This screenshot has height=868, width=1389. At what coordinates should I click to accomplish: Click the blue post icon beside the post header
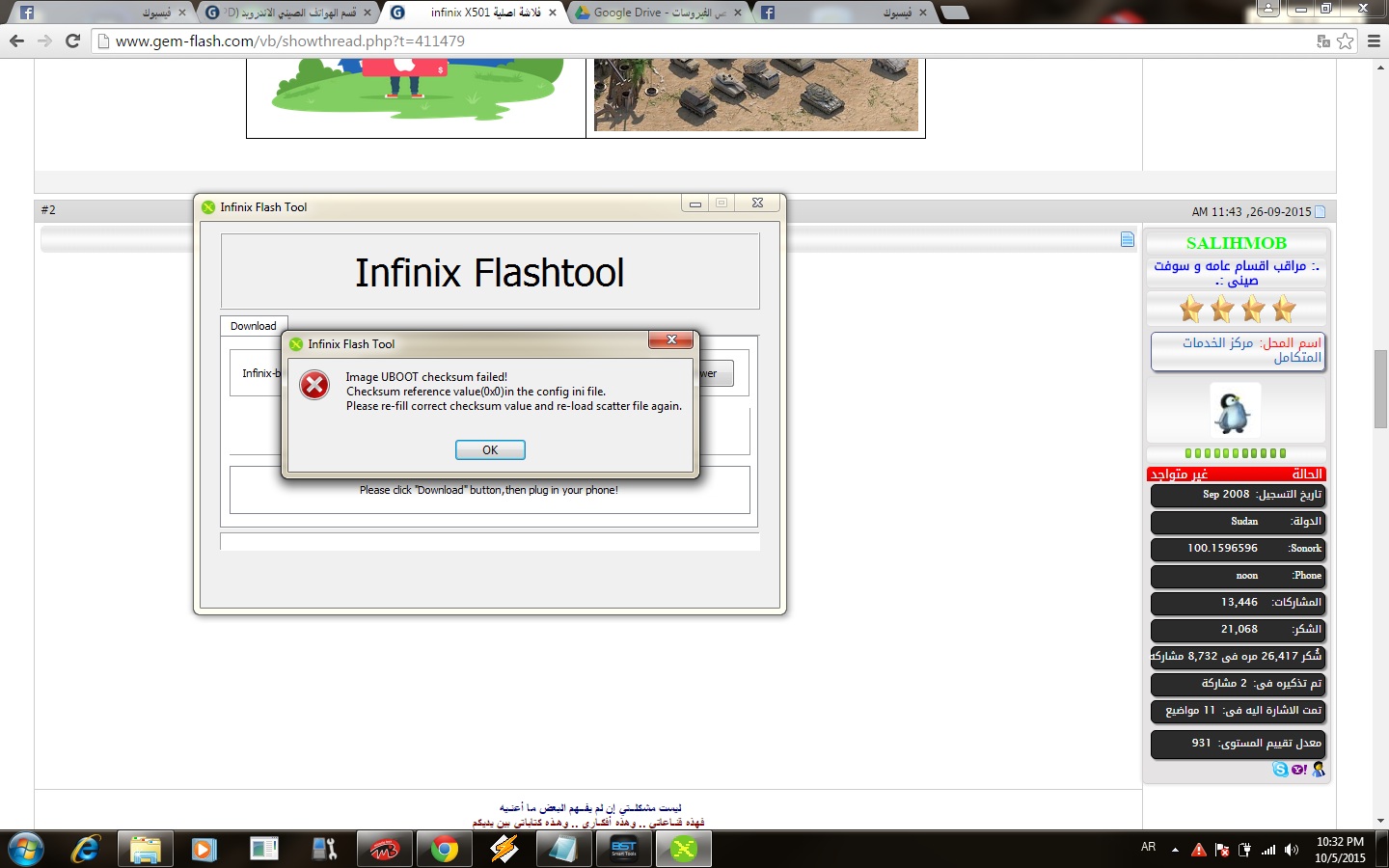click(1128, 239)
